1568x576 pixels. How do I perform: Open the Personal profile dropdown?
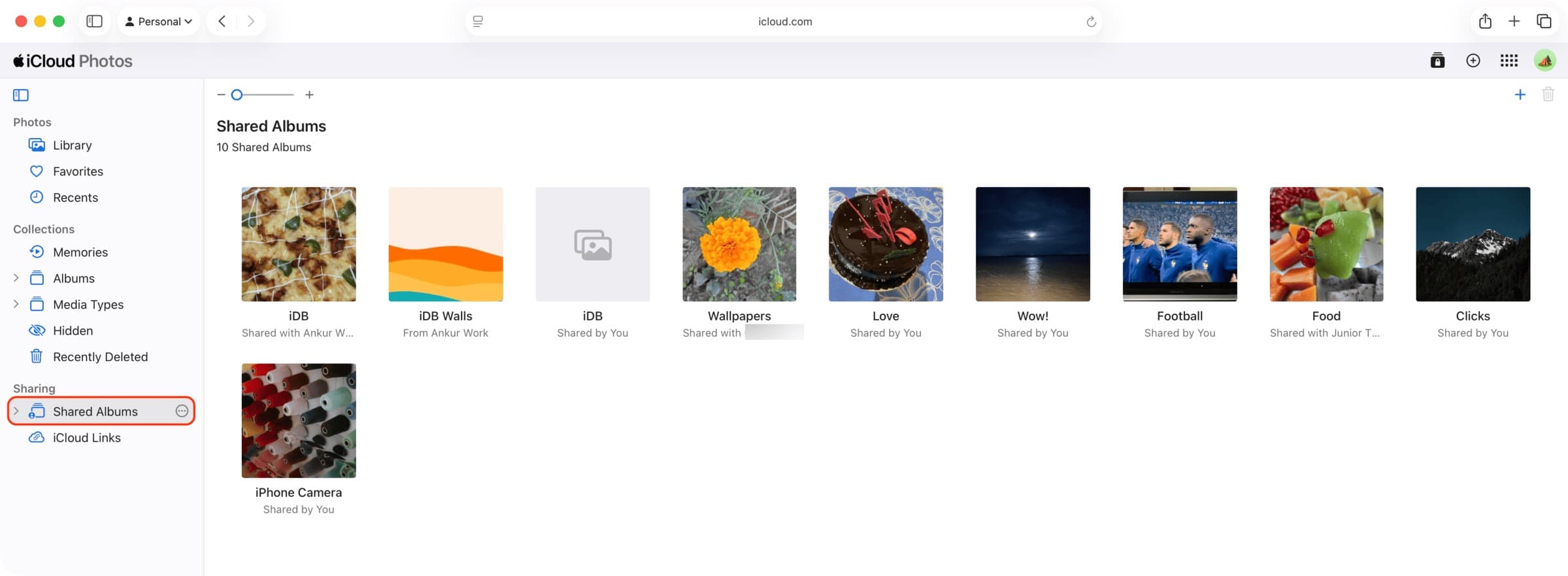pos(158,21)
